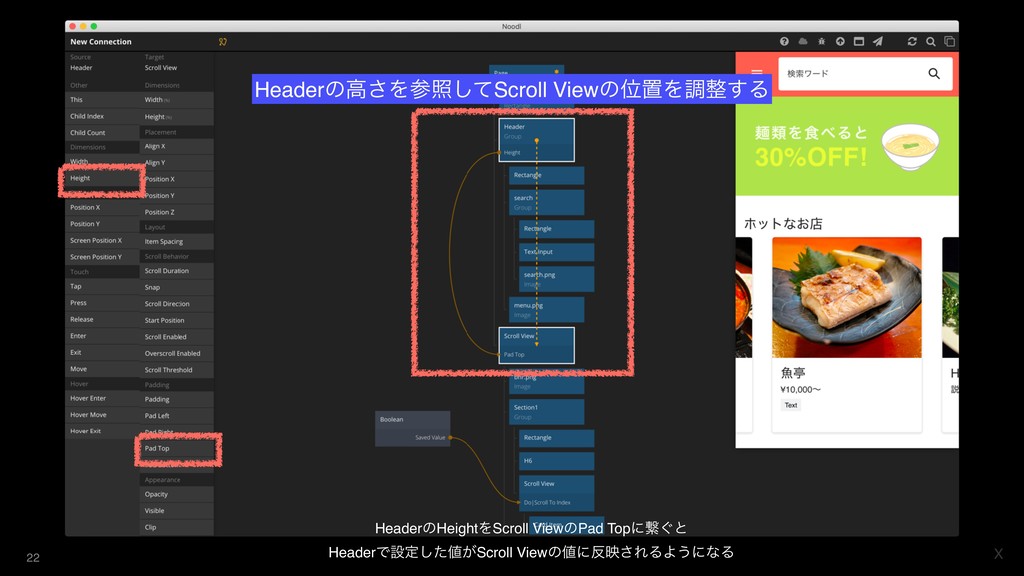Select the search.png image node
The height and width of the screenshot is (576, 1024).
tap(556, 279)
